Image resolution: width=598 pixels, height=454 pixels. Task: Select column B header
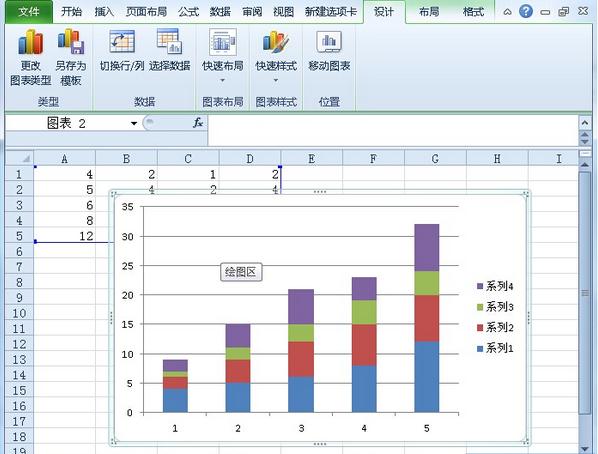(x=126, y=158)
